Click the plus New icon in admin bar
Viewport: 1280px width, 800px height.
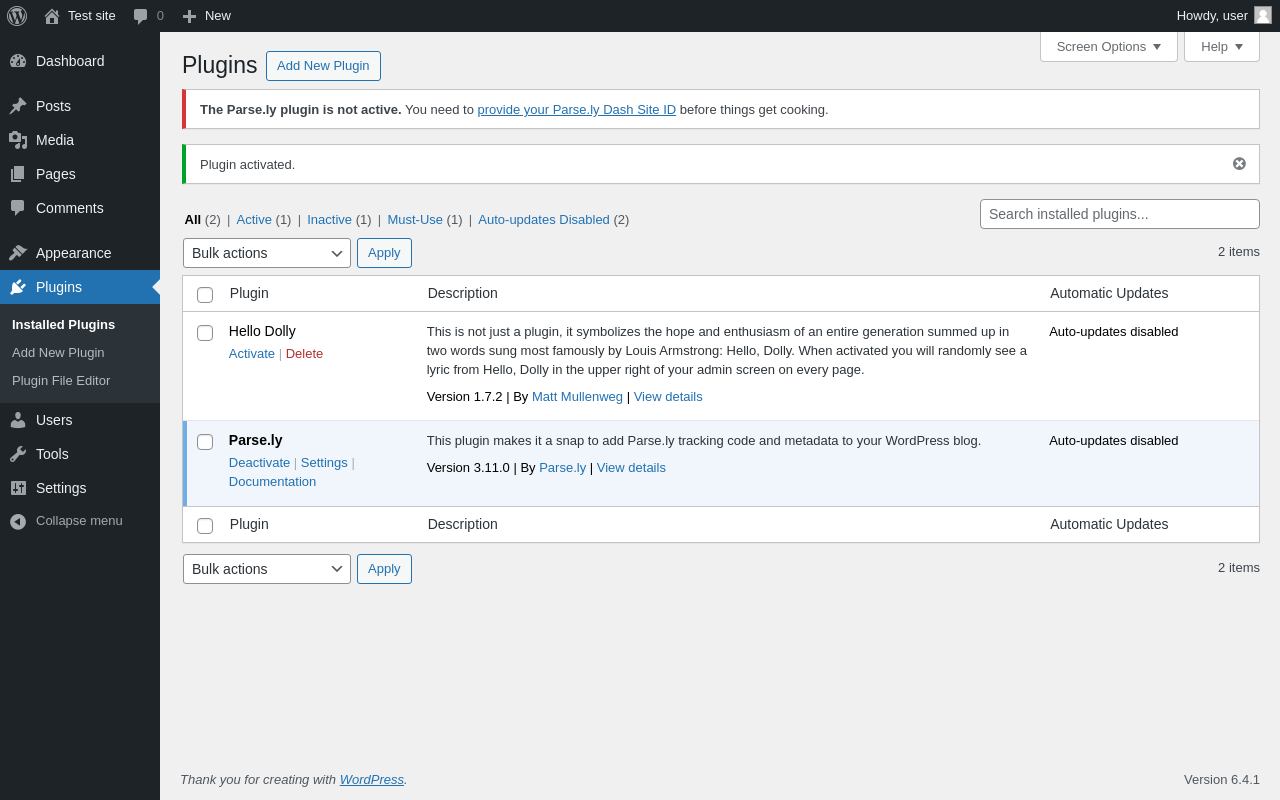click(x=189, y=16)
